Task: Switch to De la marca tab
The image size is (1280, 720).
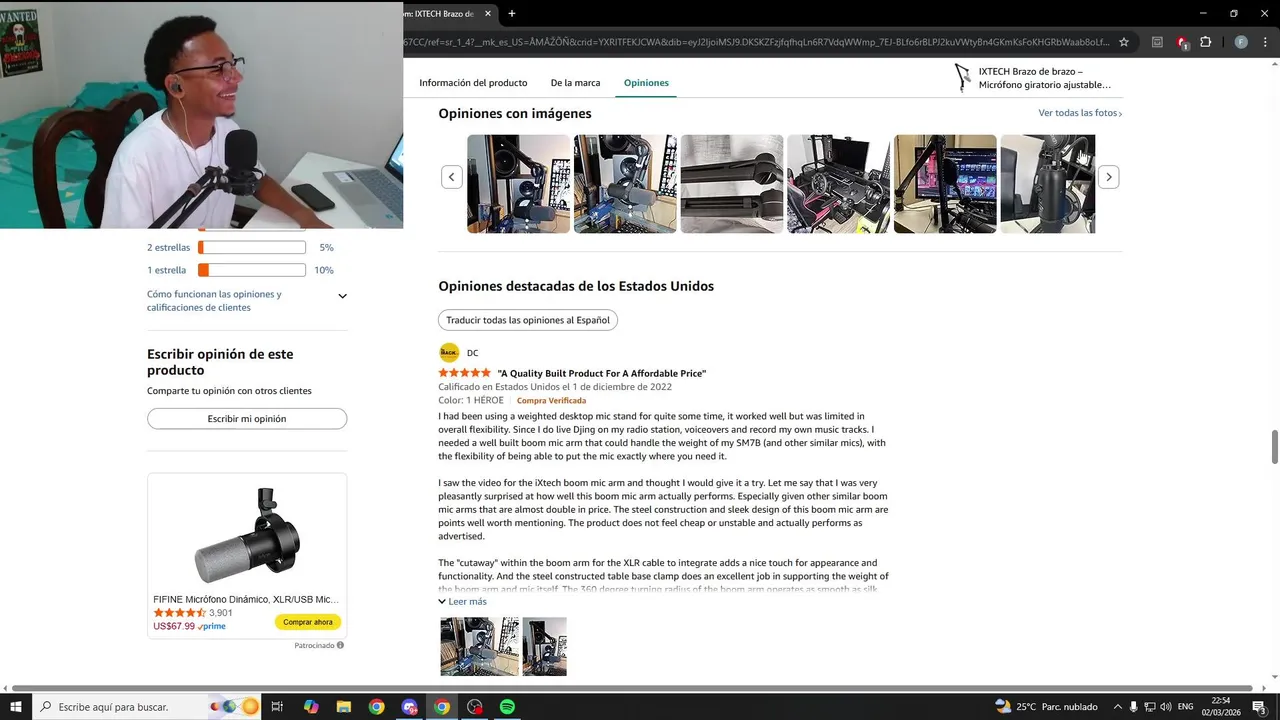Action: (x=575, y=83)
